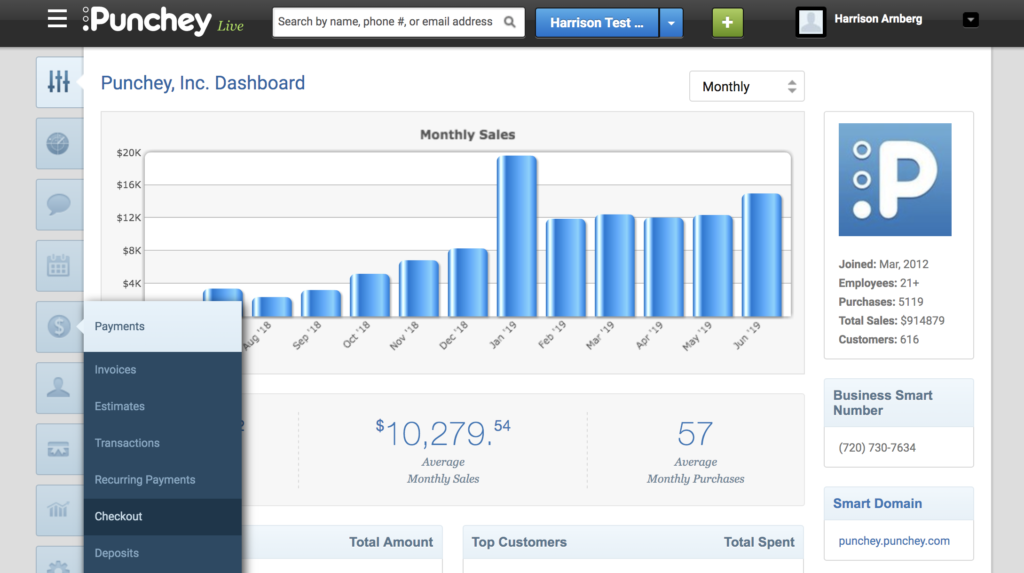Image resolution: width=1024 pixels, height=573 pixels.
Task: Select Estimates in the Payments menu
Action: pyautogui.click(x=163, y=406)
